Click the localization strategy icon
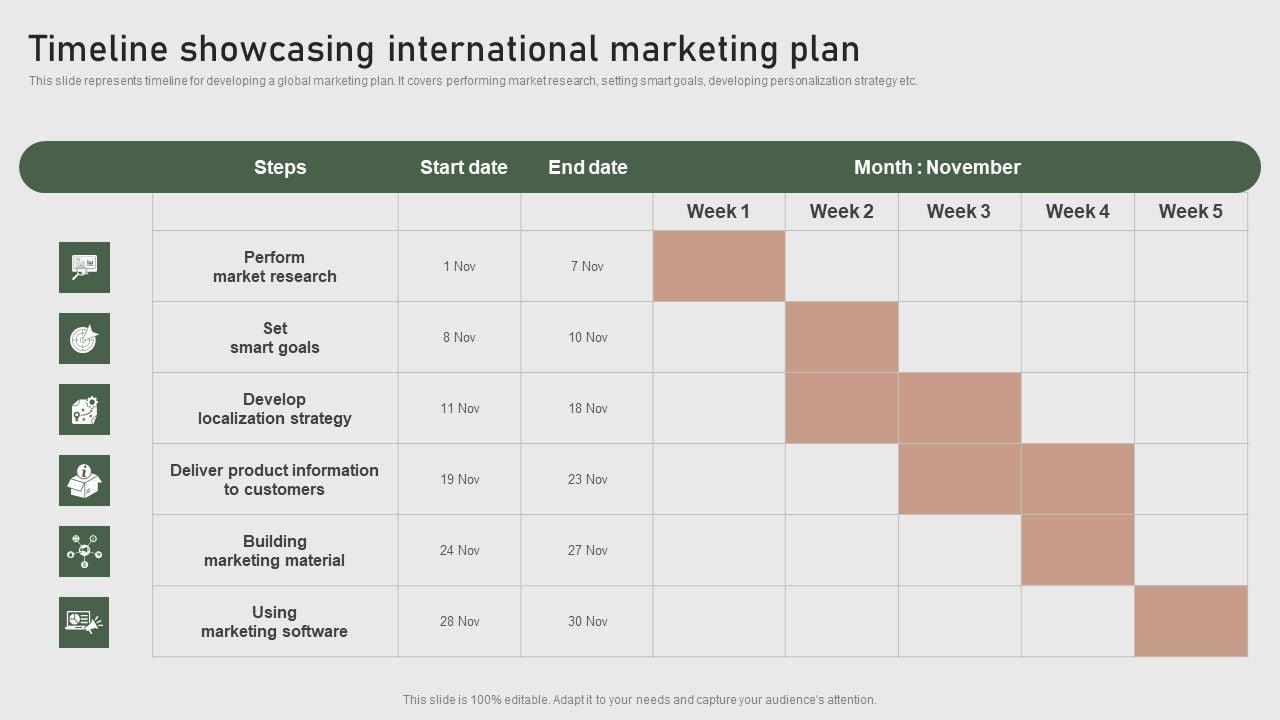Screen dimensions: 1280x720 (84, 409)
